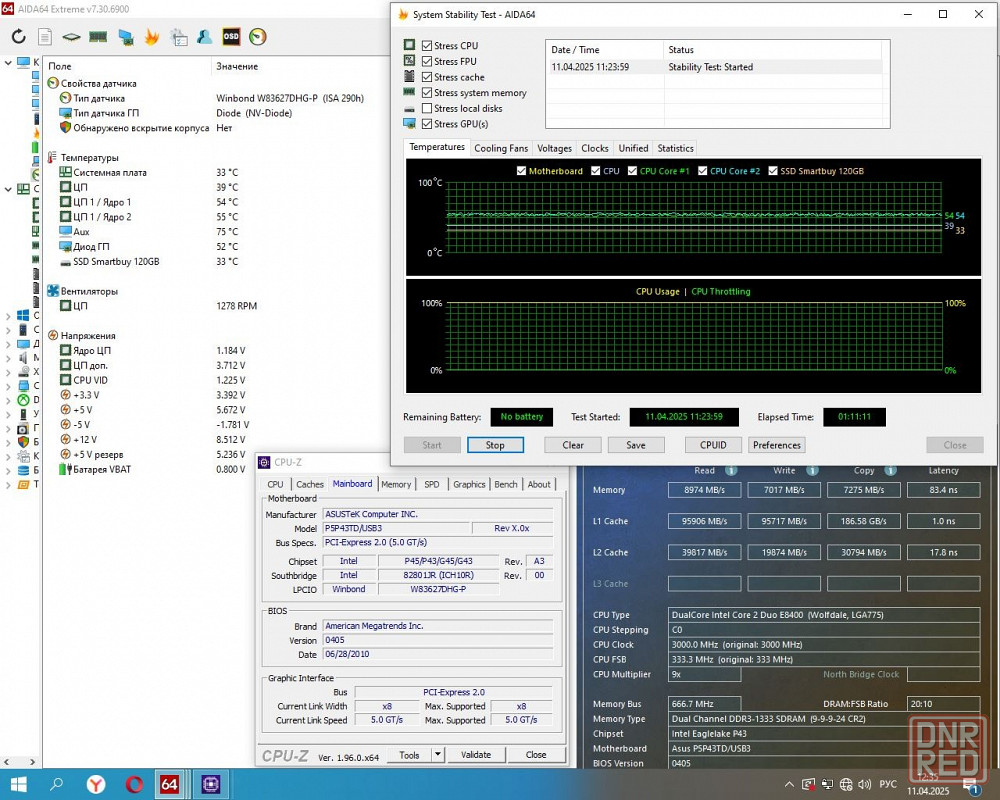Expand the shield security tree node
Screen dimensions: 1000x800
(8, 442)
